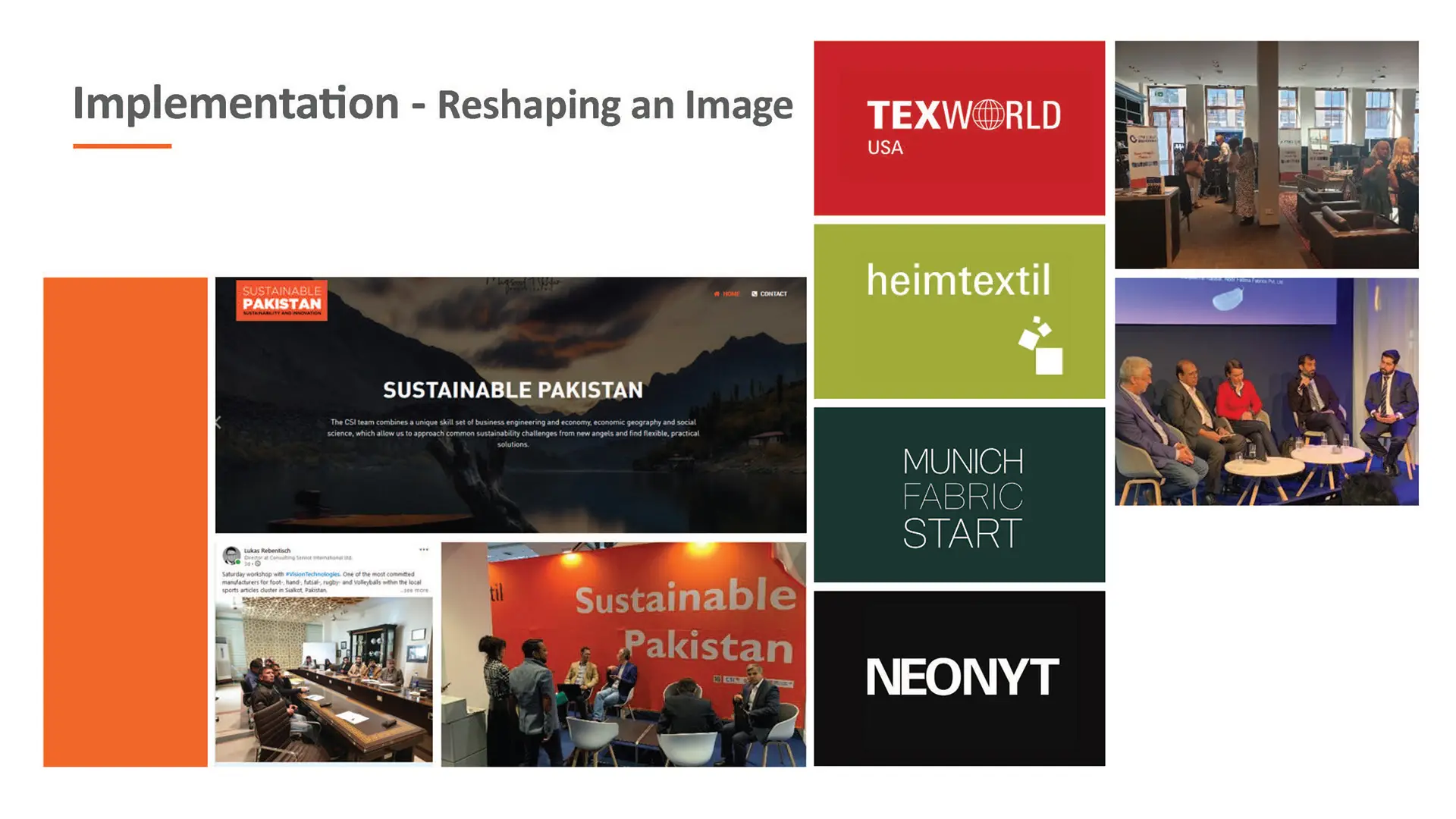Click the NEONYT logo tile
Image resolution: width=1456 pixels, height=819 pixels.
tap(959, 678)
